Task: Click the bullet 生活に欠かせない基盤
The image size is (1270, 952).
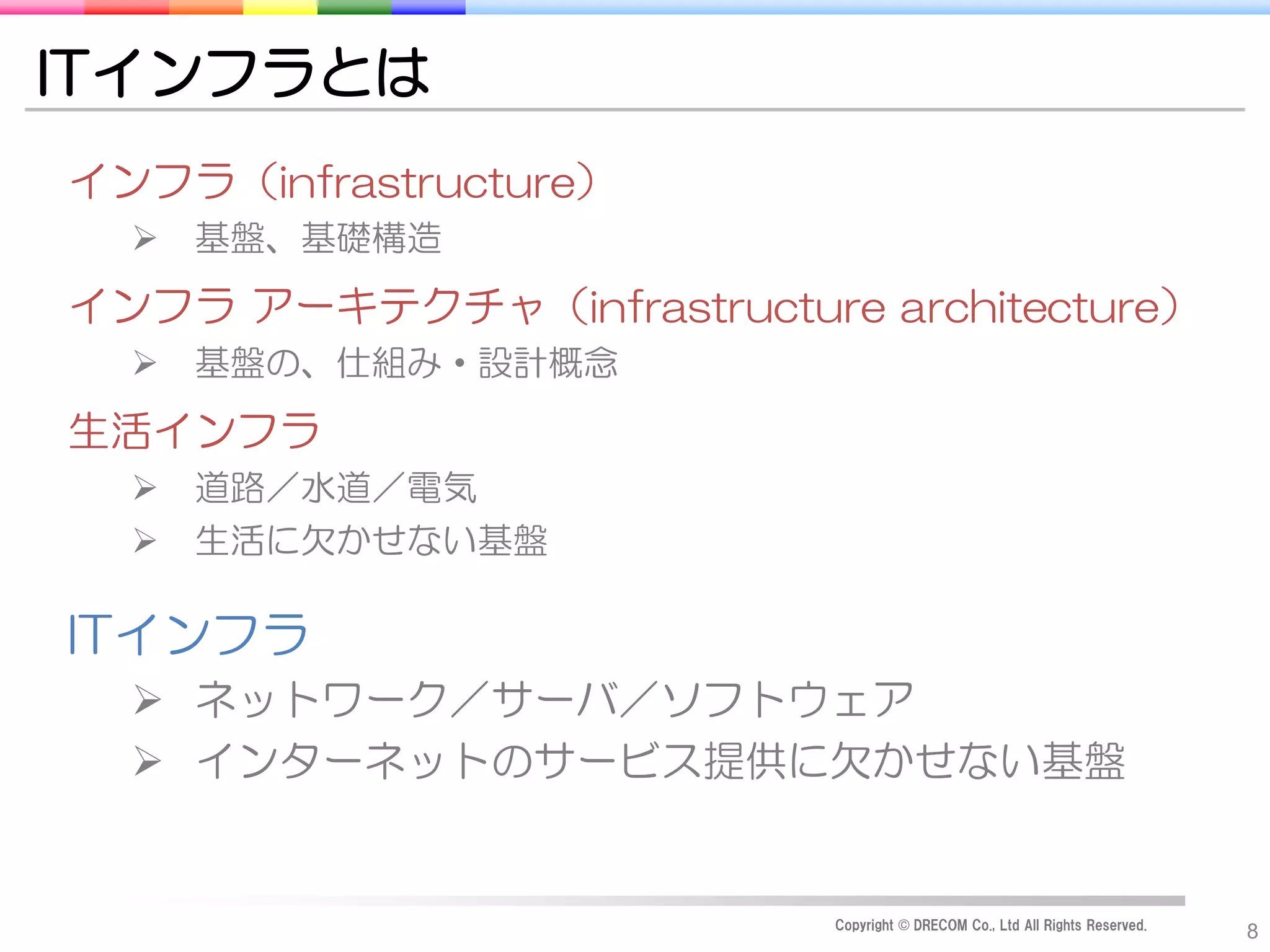Action: [371, 540]
